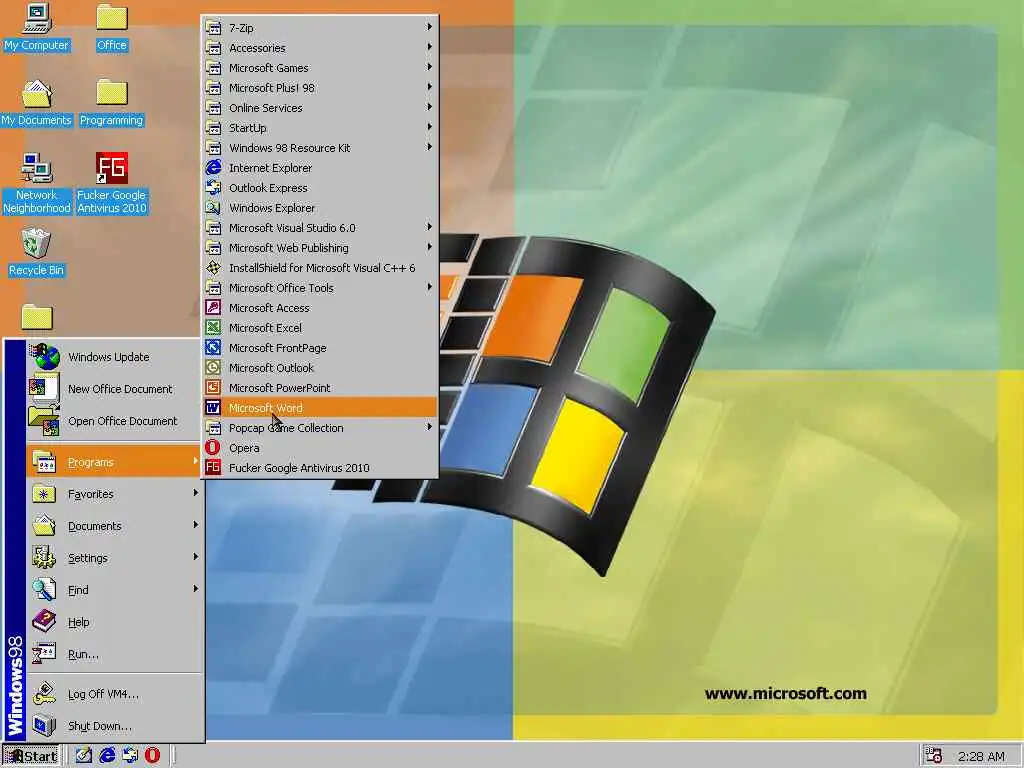Click the InstallShield for Visual C++ 6 icon
The width and height of the screenshot is (1024, 768).
213,268
